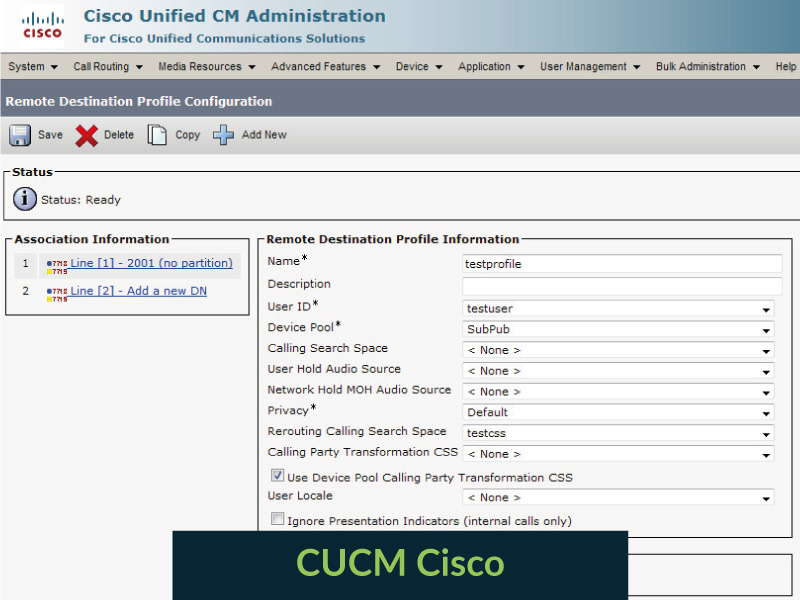Click the line icon beside Line [2]

coord(57,294)
